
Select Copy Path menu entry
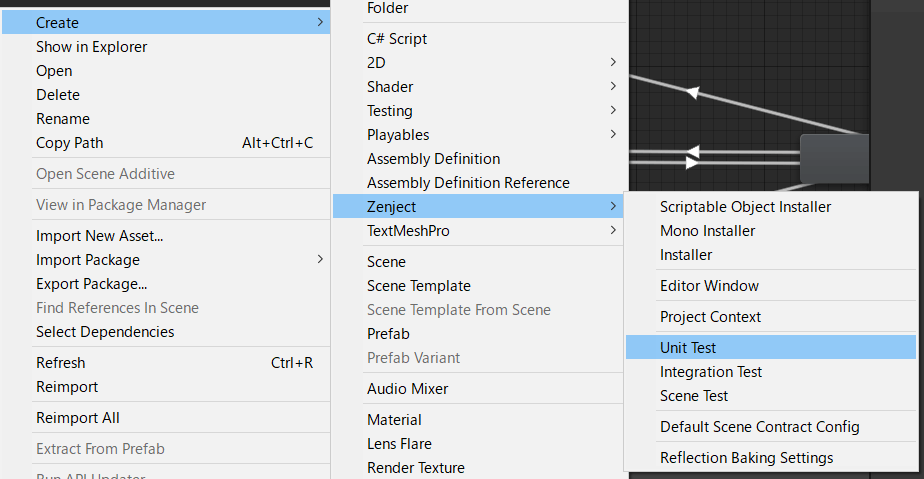point(69,143)
